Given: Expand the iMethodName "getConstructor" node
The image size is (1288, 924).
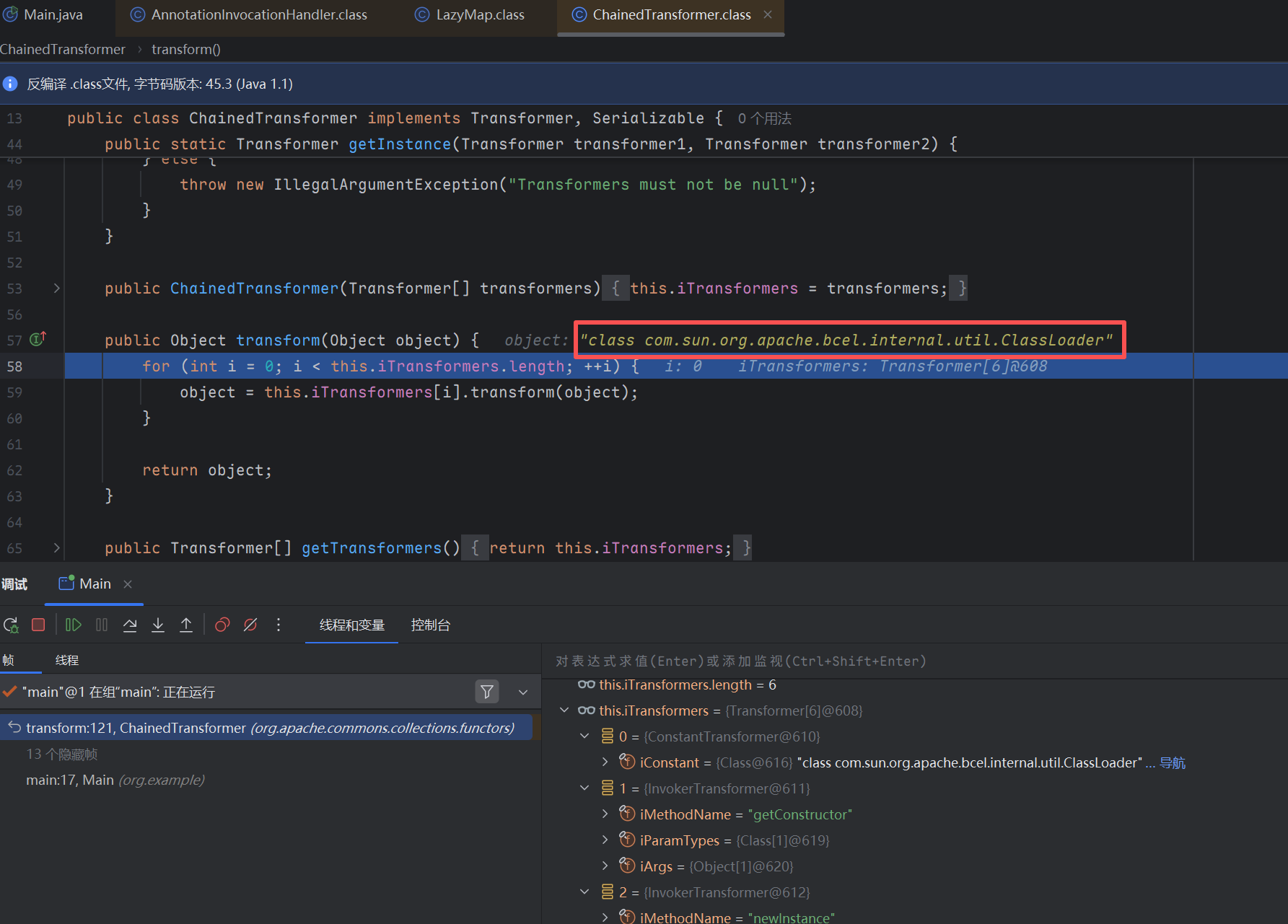Looking at the screenshot, I should 605,814.
